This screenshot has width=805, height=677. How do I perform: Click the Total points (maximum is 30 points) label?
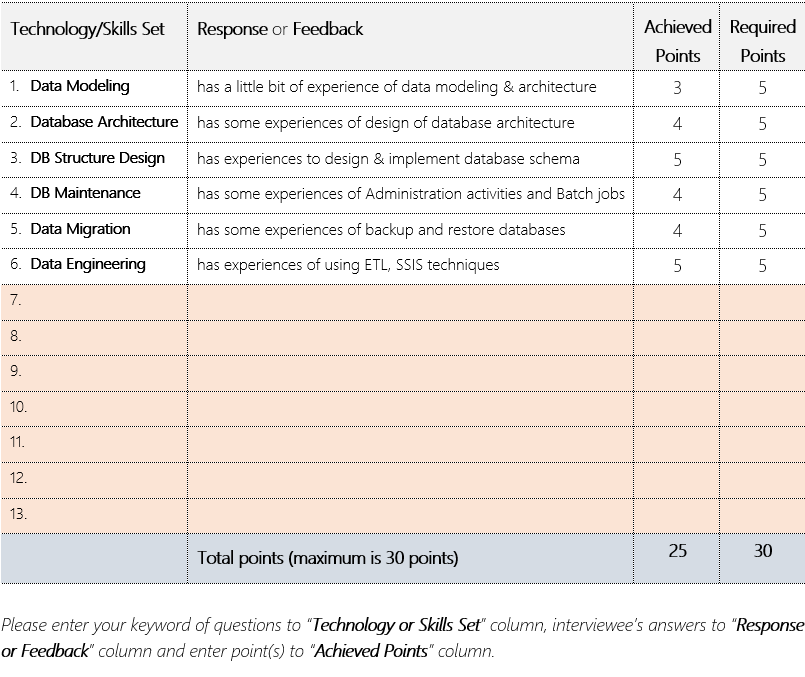pyautogui.click(x=328, y=558)
